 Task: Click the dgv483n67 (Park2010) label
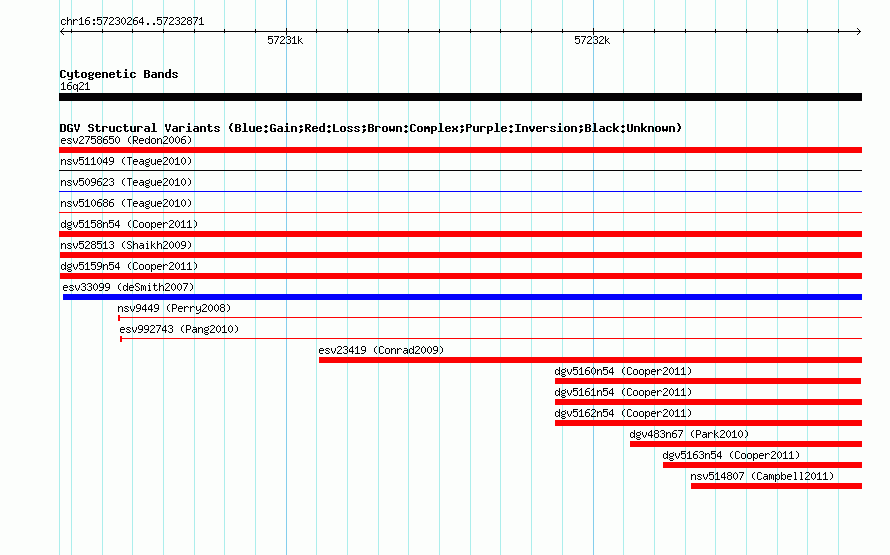pos(689,434)
